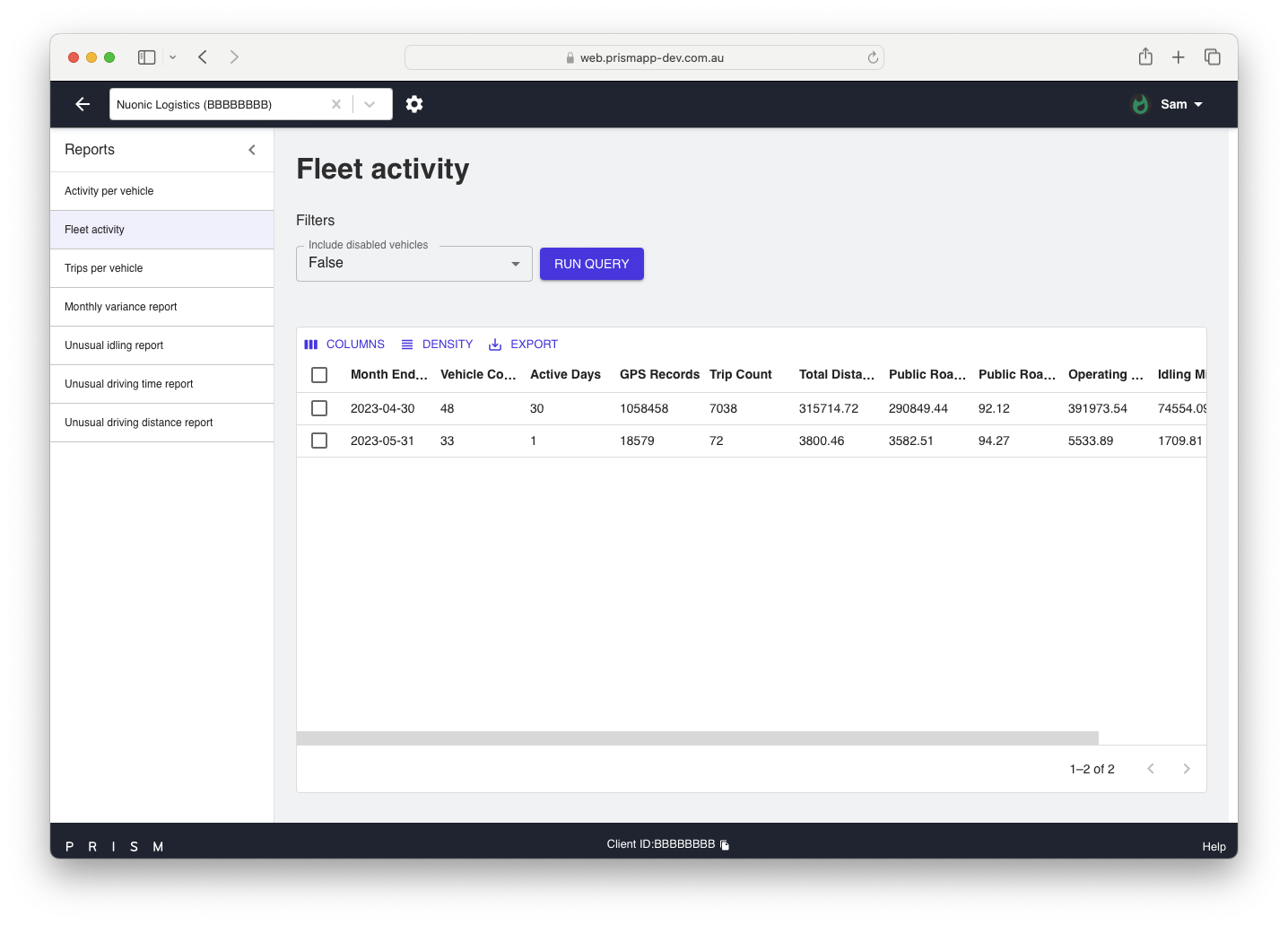This screenshot has width=1288, height=925.
Task: Toggle the Safari sidebar icon
Action: click(147, 57)
